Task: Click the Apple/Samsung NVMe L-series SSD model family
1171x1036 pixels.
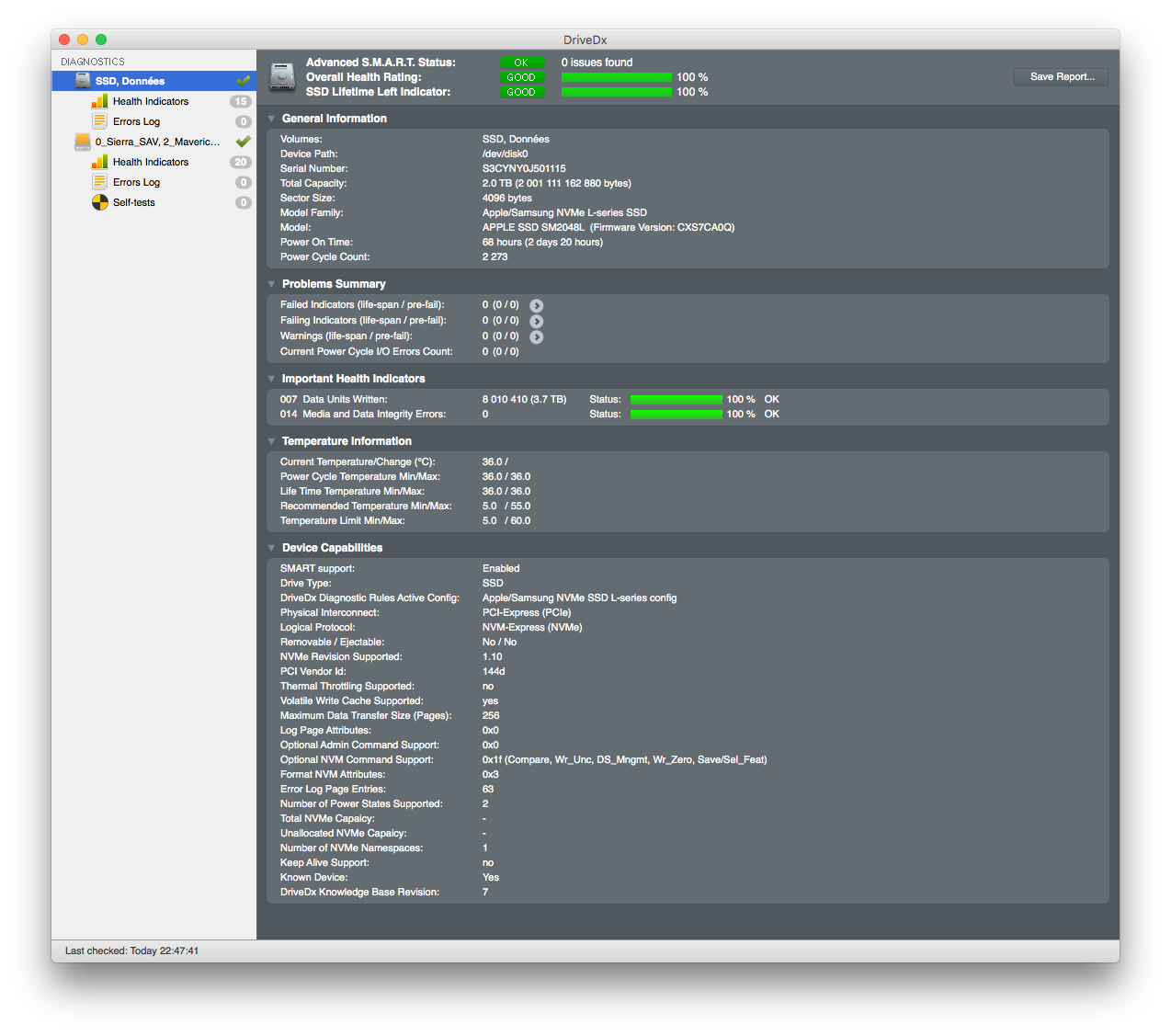Action: (564, 213)
